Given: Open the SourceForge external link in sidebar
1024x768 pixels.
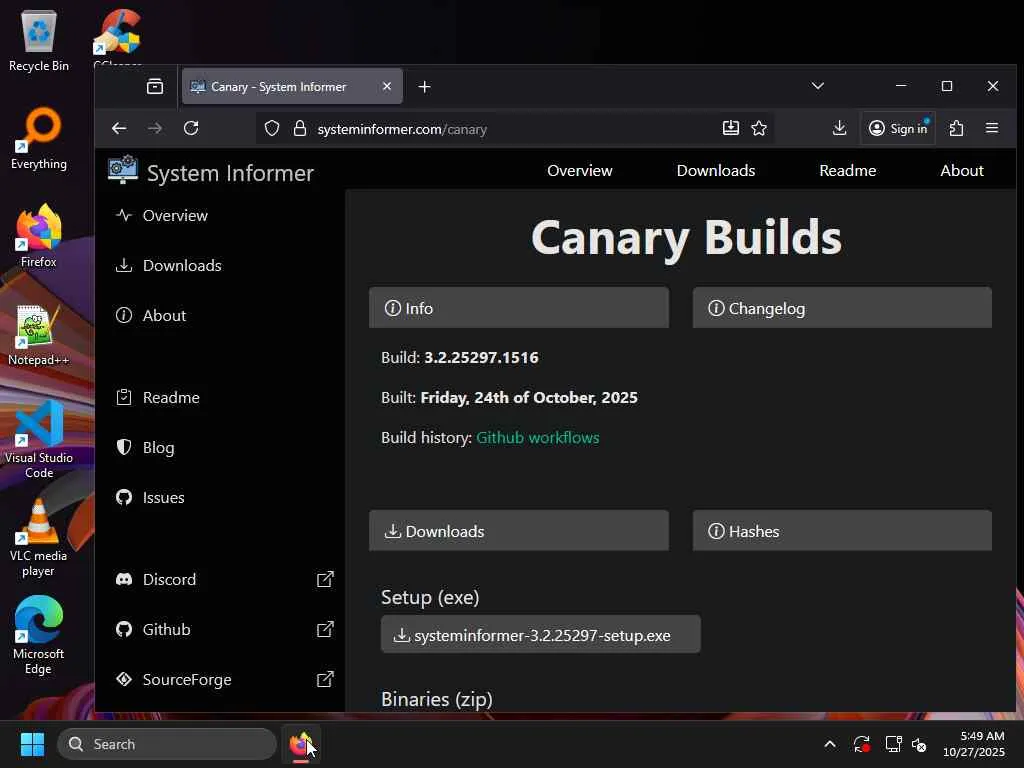Looking at the screenshot, I should tap(223, 680).
